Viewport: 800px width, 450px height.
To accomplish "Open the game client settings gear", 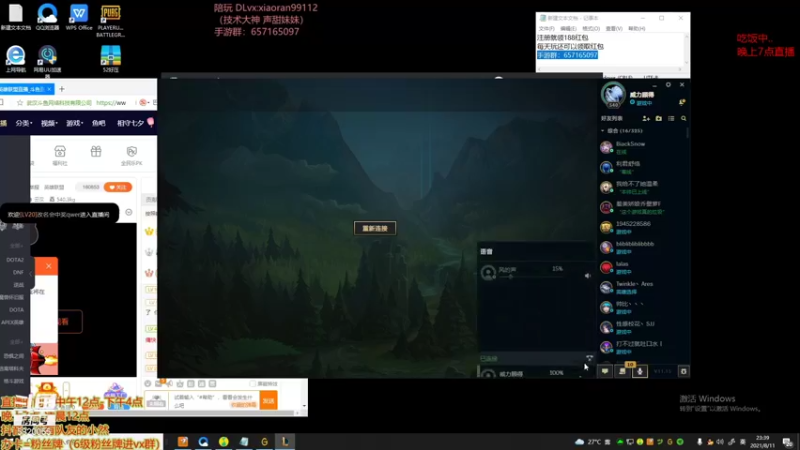I will 668,85.
